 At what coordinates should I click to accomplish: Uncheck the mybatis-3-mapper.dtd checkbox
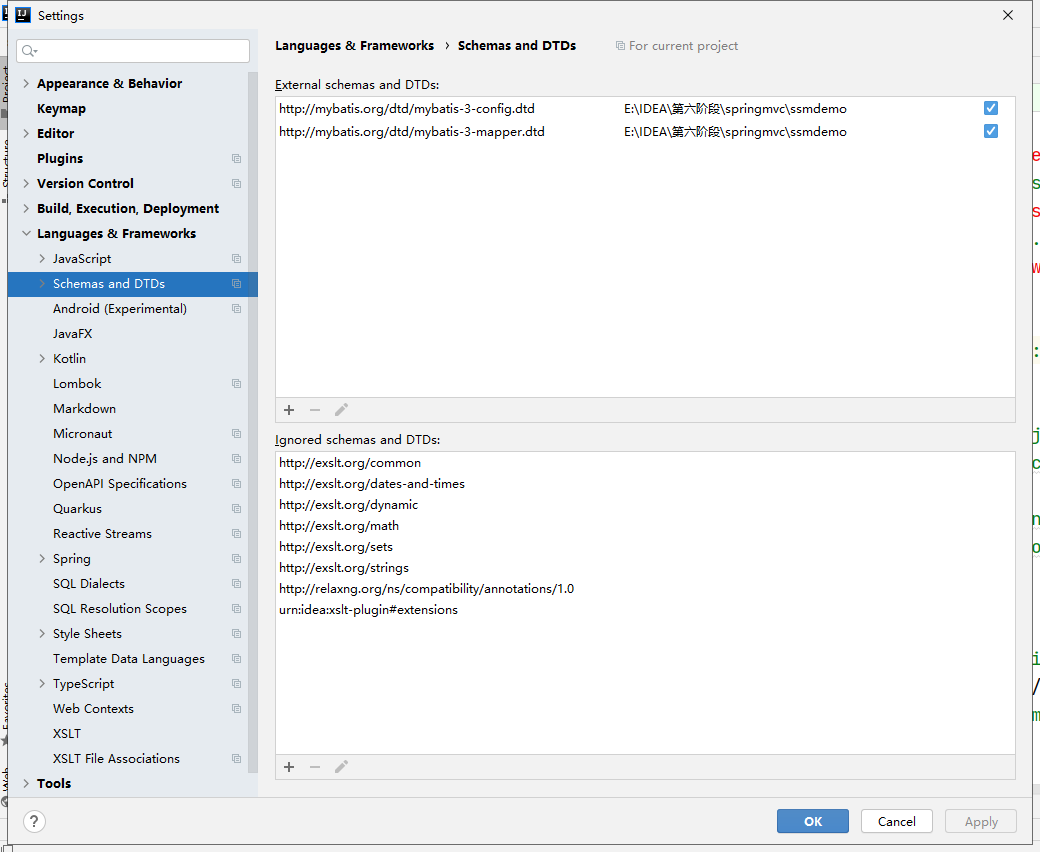pyautogui.click(x=991, y=131)
